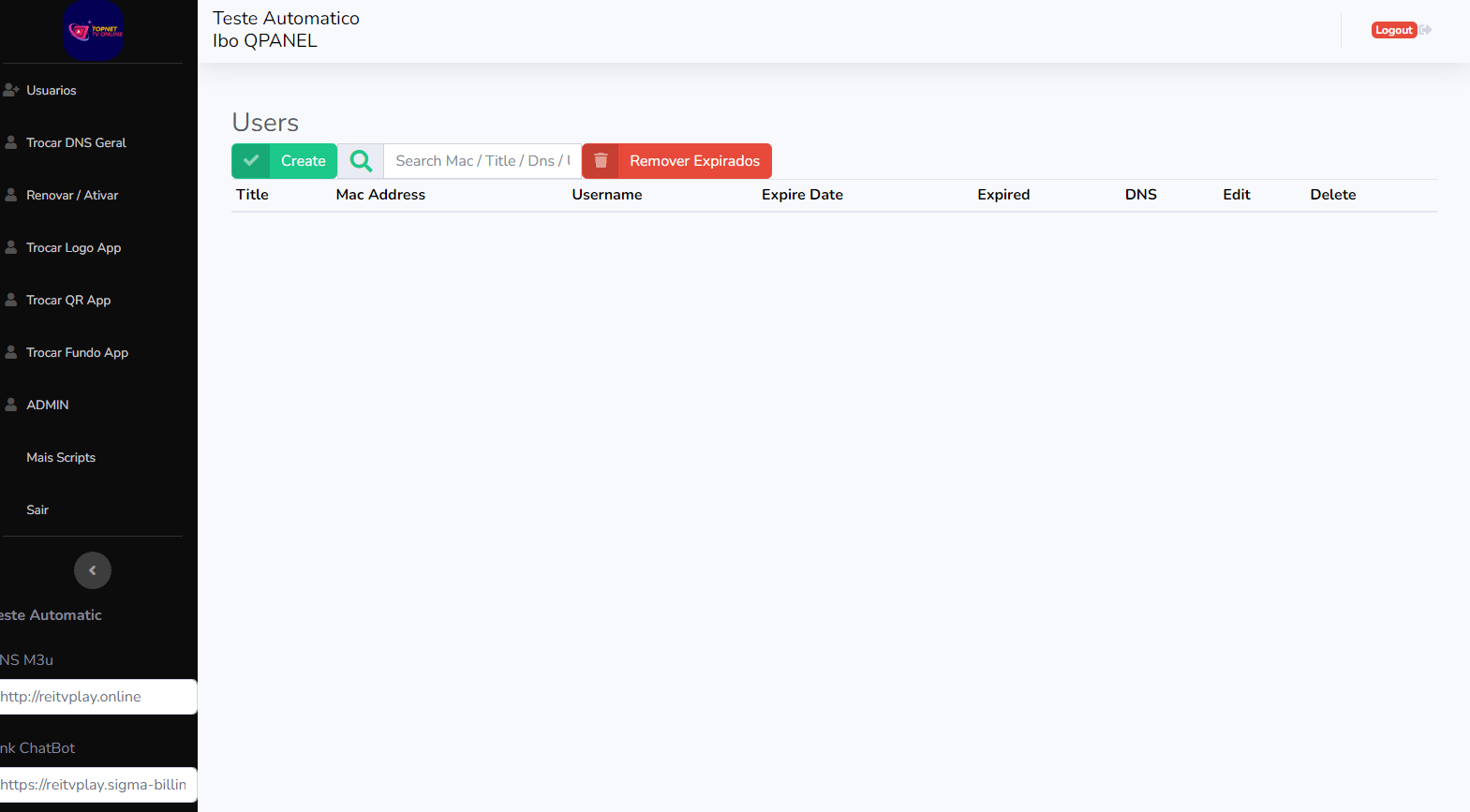Viewport: 1470px width, 812px height.
Task: Click the person icon beside Trocar QR App
Action: click(x=11, y=300)
